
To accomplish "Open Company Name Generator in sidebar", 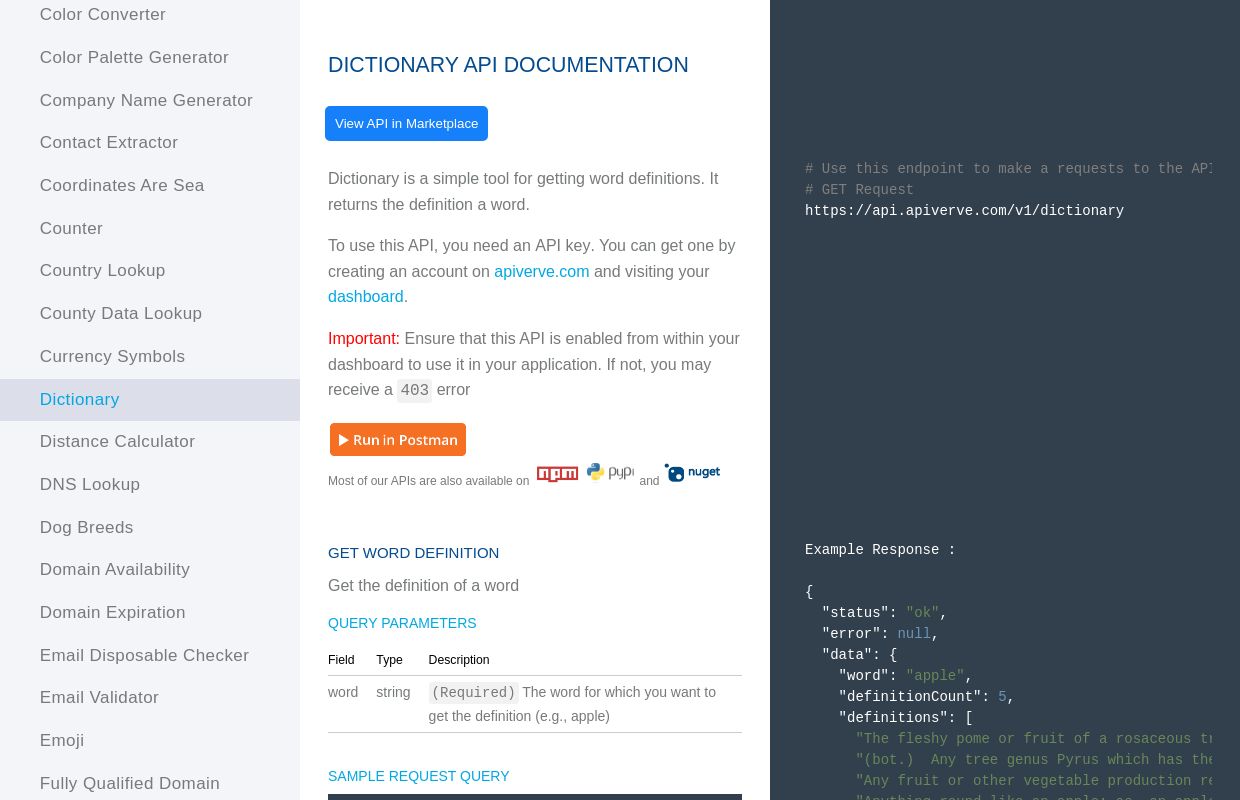I will [150, 101].
